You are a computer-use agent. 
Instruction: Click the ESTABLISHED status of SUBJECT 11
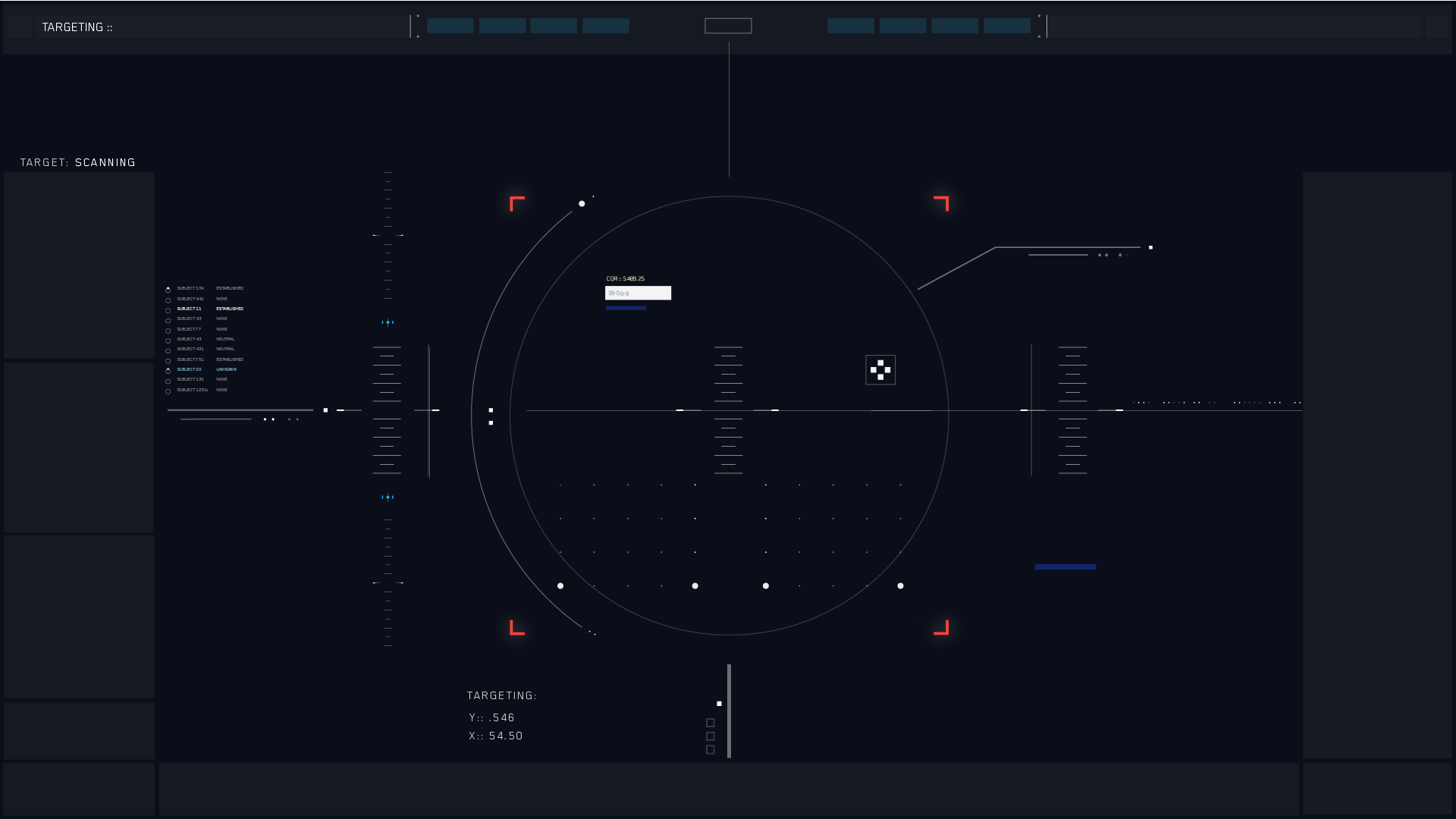pyautogui.click(x=230, y=309)
